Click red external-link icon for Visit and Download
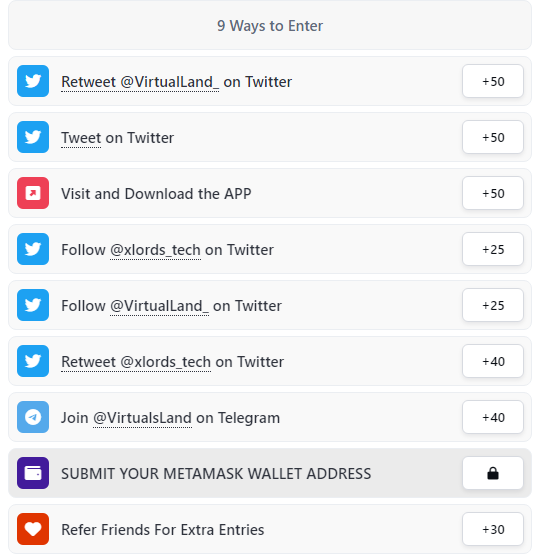Screen dimensions: 540x560 click(33, 193)
